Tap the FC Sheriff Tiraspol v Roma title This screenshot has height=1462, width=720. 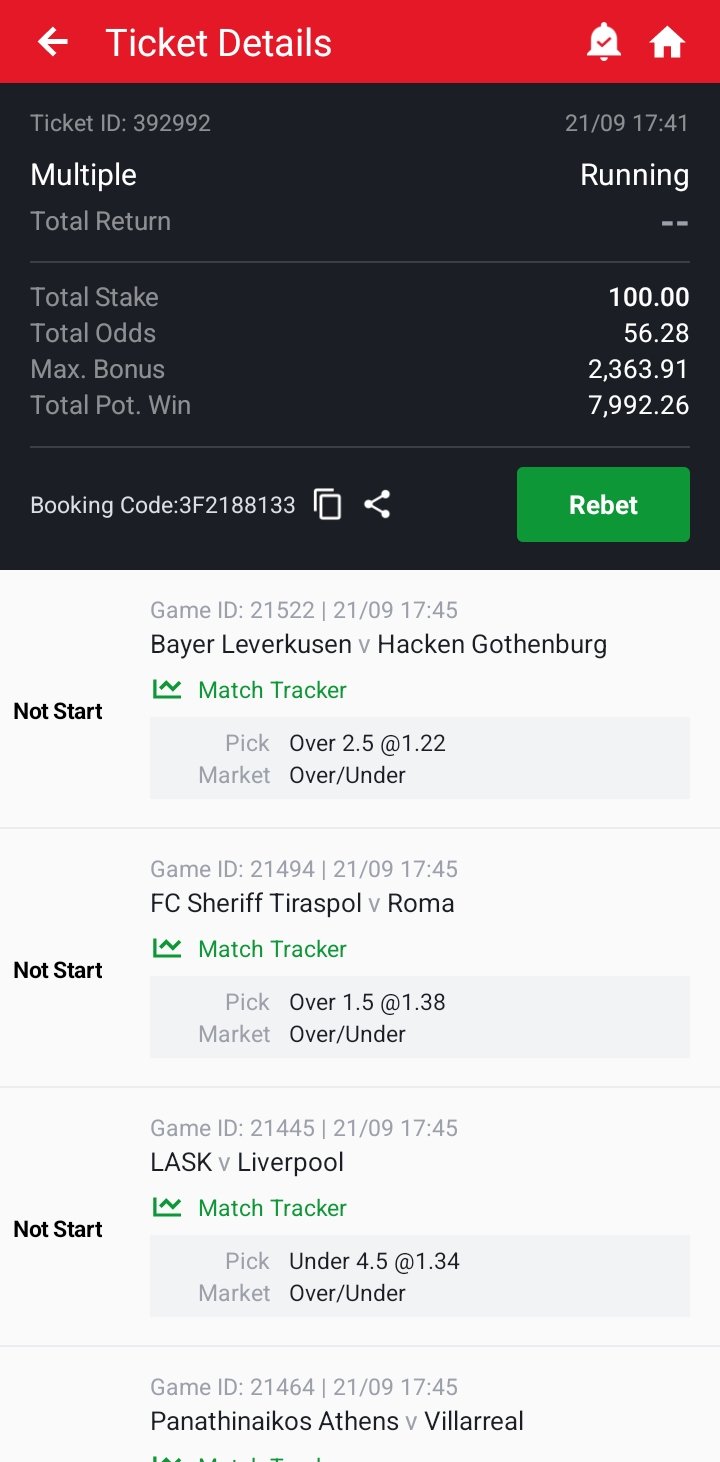[302, 903]
